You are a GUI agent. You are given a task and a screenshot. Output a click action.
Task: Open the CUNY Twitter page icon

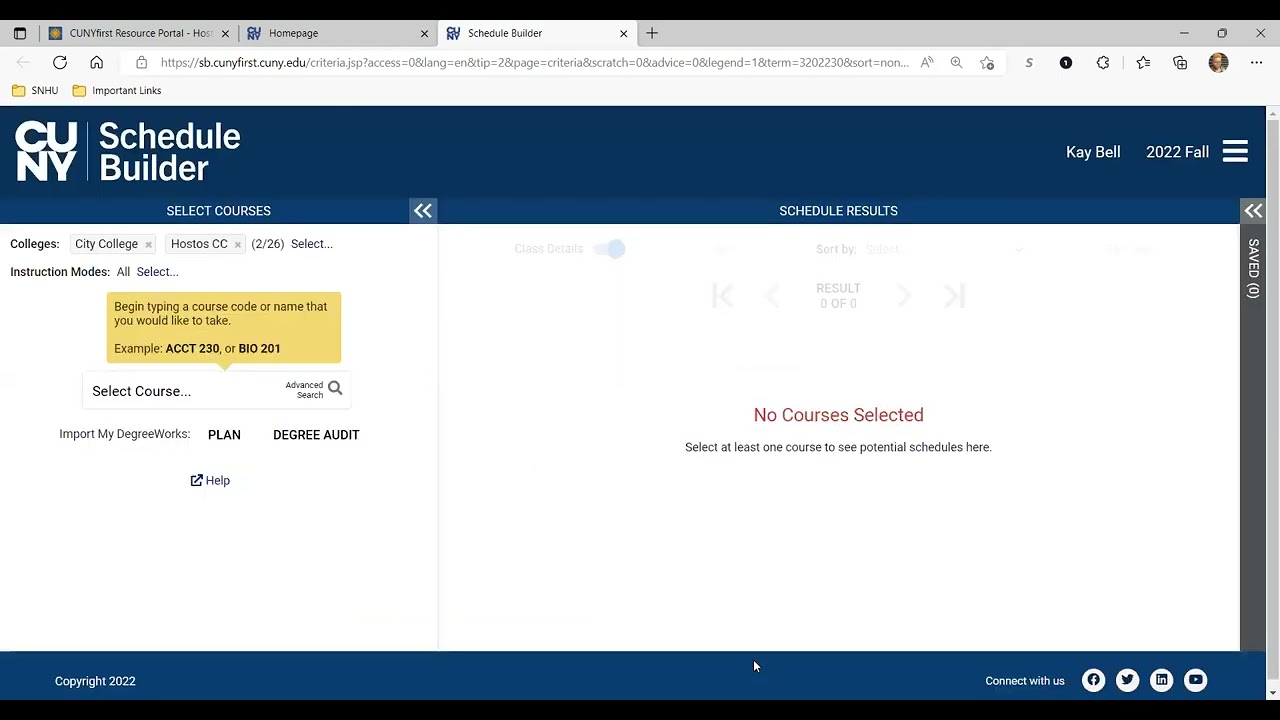tap(1127, 680)
